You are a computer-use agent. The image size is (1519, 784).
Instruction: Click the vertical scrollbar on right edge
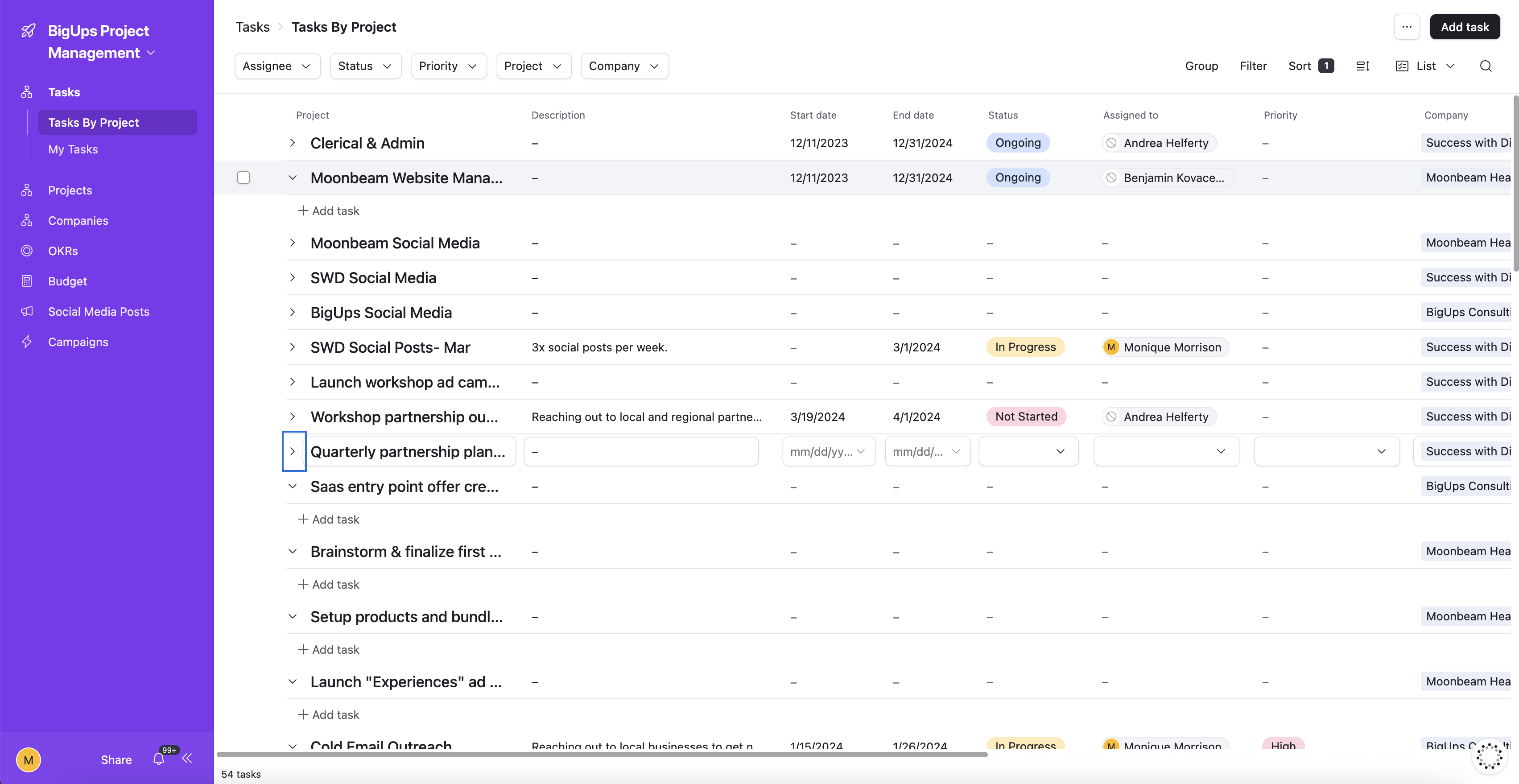(1515, 183)
